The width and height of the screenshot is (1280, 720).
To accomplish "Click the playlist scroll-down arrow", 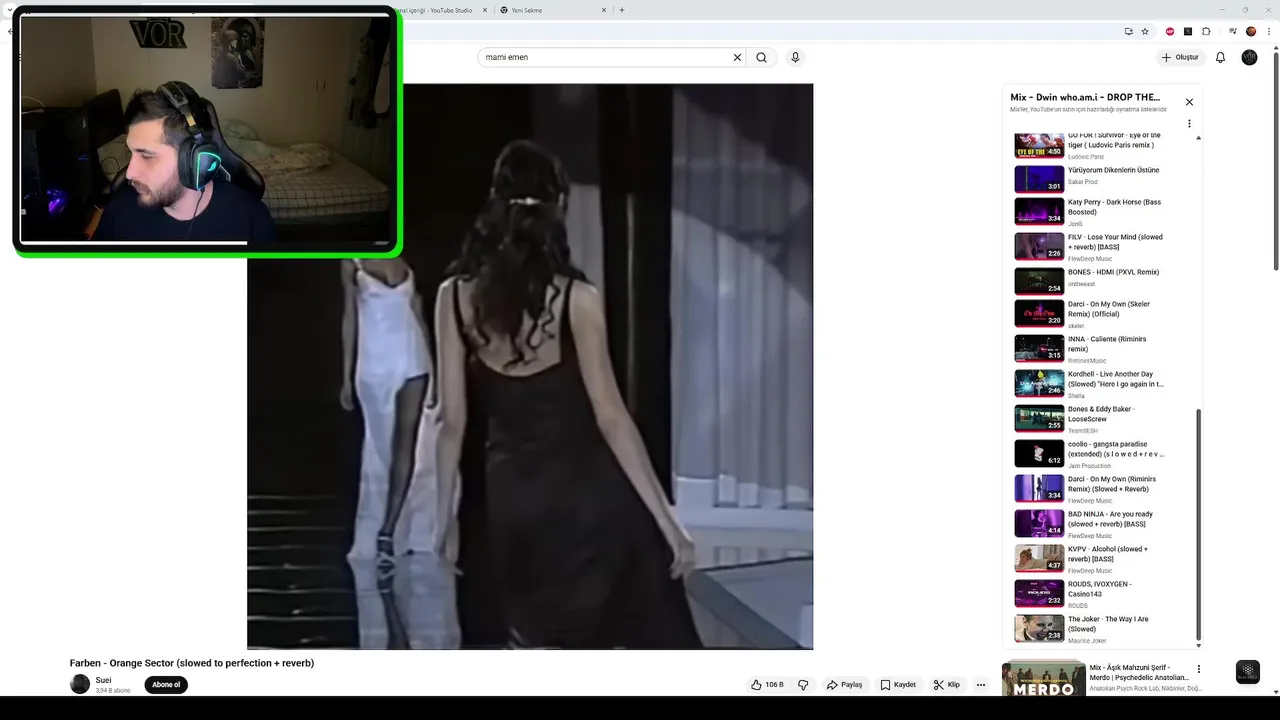I will (1198, 645).
